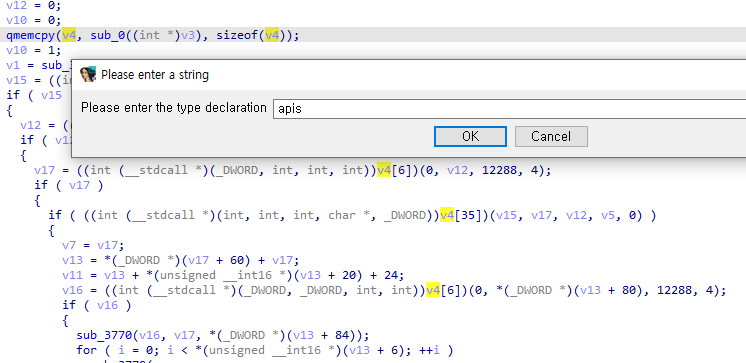Click '++i' in the for loop
Image resolution: width=746 pixels, height=363 pixels.
pos(430,350)
